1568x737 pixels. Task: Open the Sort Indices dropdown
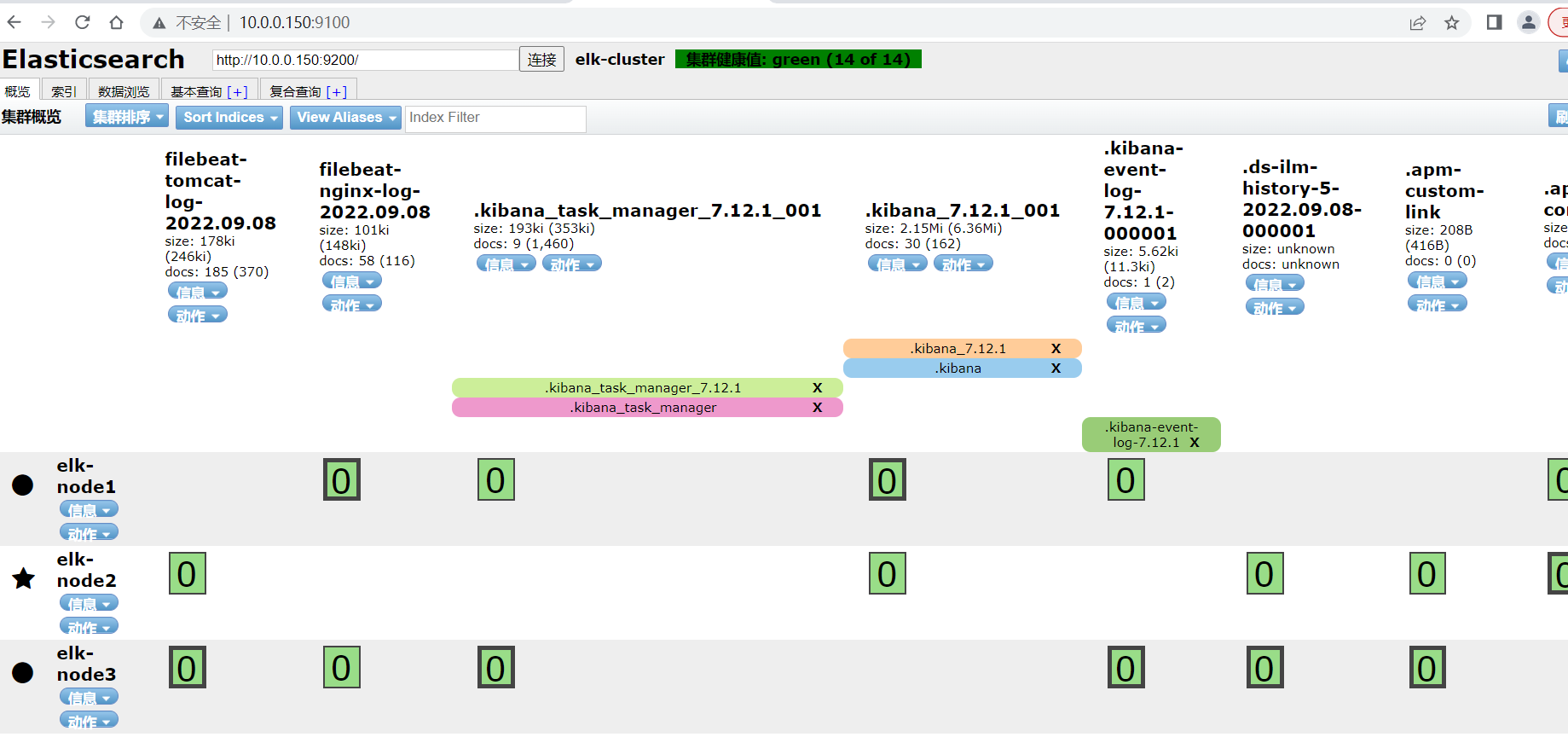tap(230, 118)
